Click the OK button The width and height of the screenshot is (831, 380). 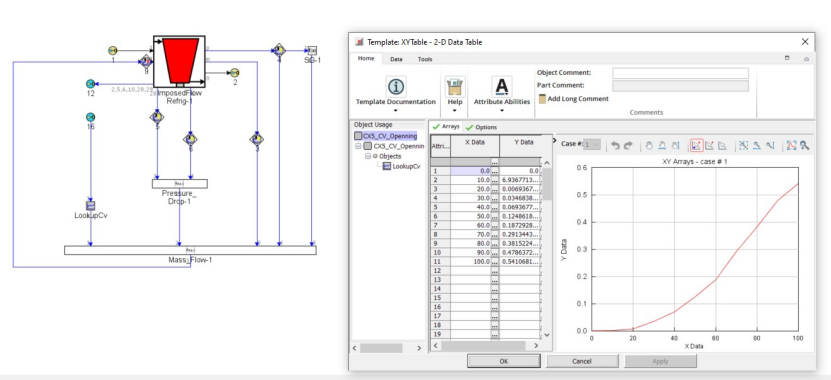503,361
